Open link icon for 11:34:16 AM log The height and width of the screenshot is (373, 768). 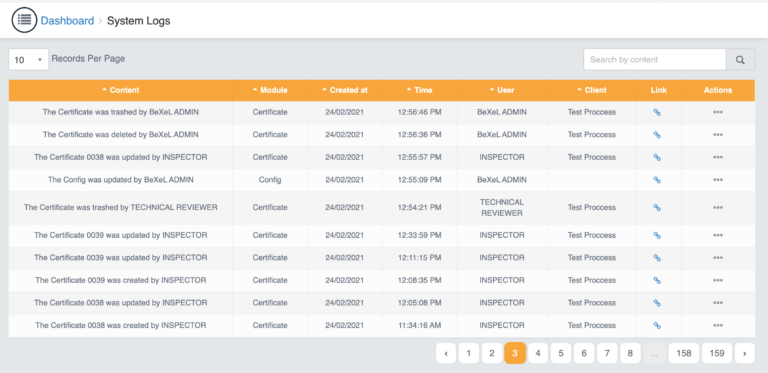click(x=657, y=326)
